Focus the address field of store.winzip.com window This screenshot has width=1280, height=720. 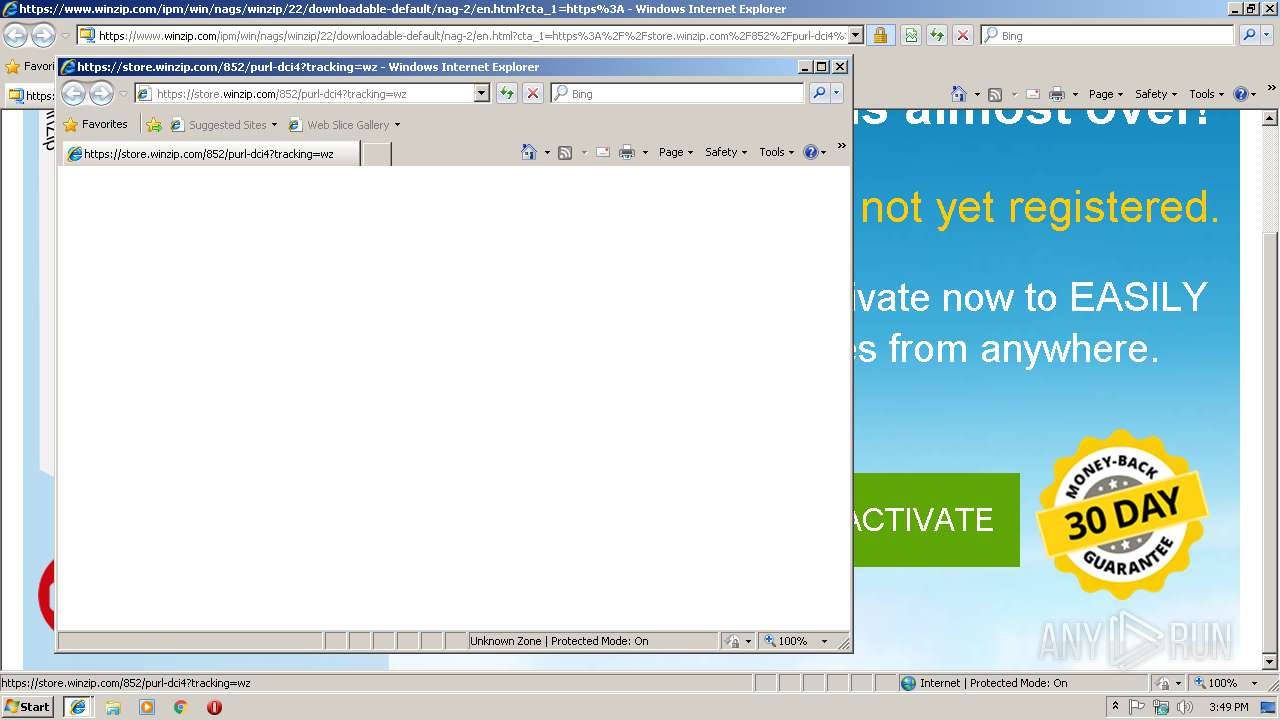coord(313,93)
